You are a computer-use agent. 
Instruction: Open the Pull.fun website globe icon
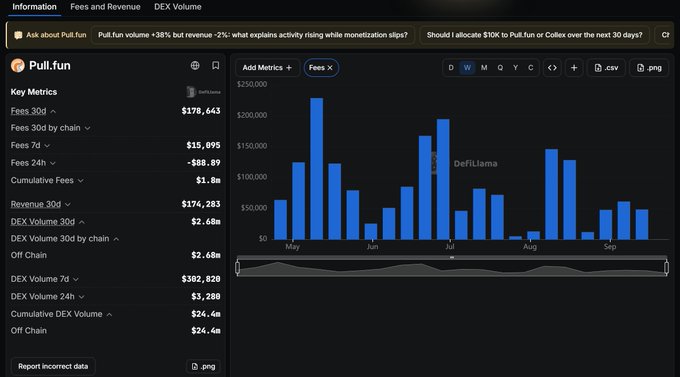click(195, 66)
